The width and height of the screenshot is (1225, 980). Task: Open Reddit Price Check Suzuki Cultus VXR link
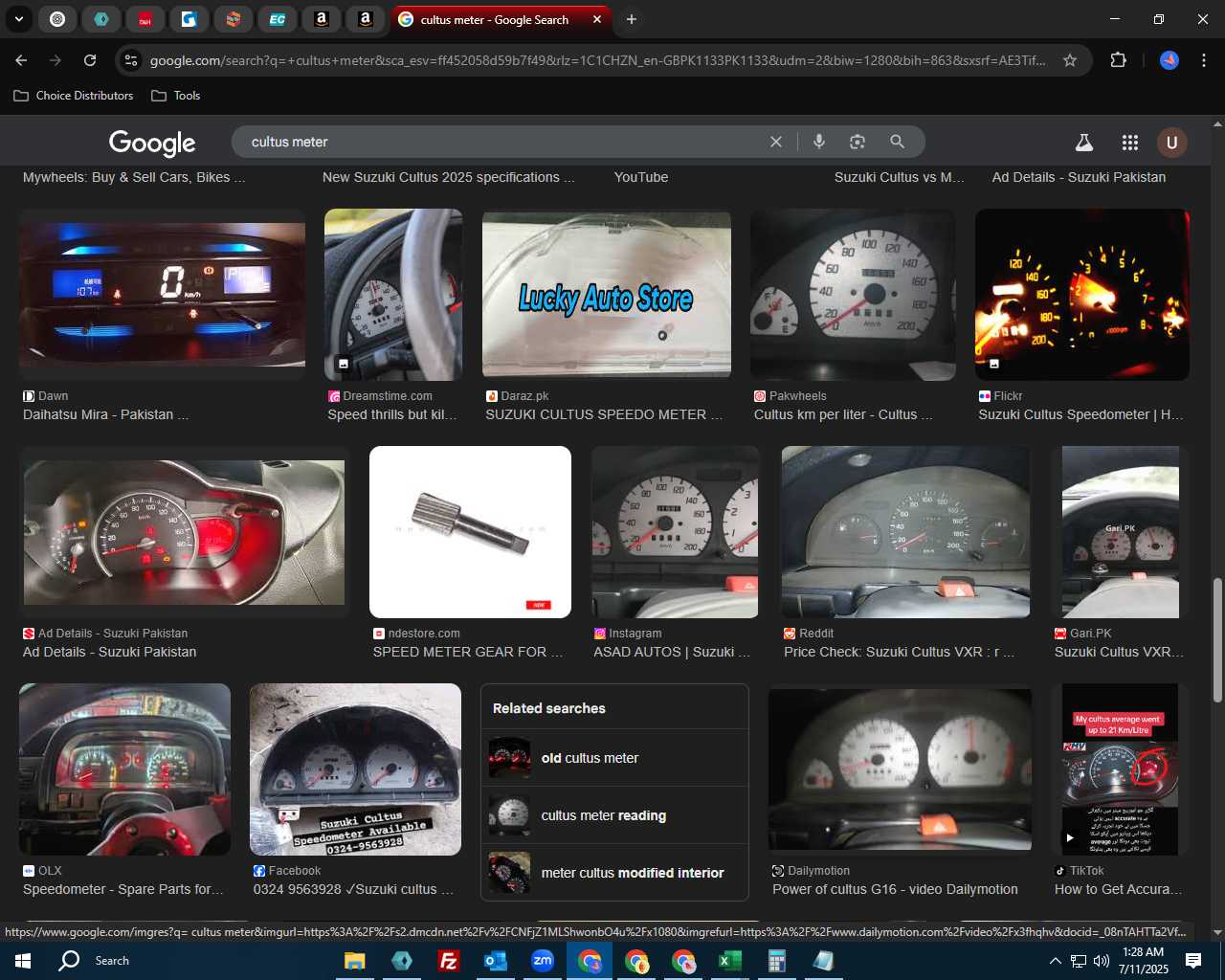[x=899, y=652]
